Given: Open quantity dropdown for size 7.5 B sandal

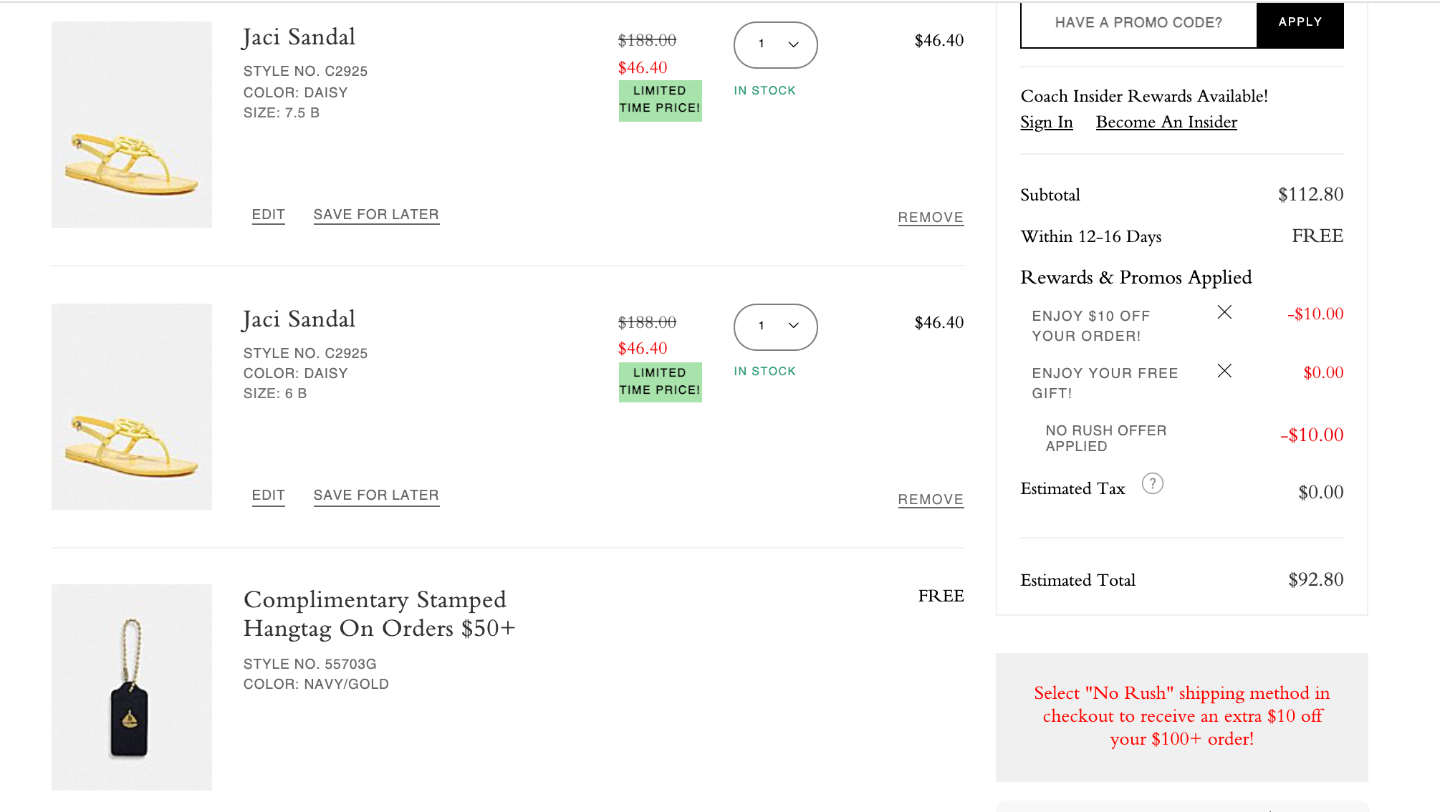Looking at the screenshot, I should [x=776, y=45].
